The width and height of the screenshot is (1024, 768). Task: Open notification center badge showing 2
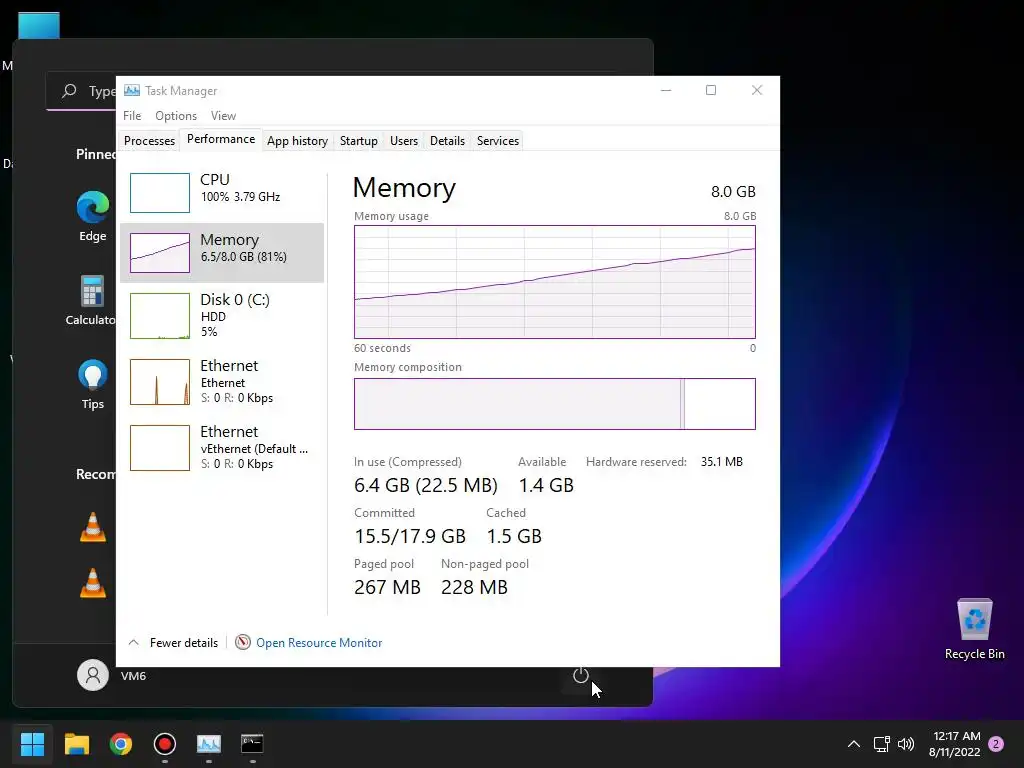point(996,744)
